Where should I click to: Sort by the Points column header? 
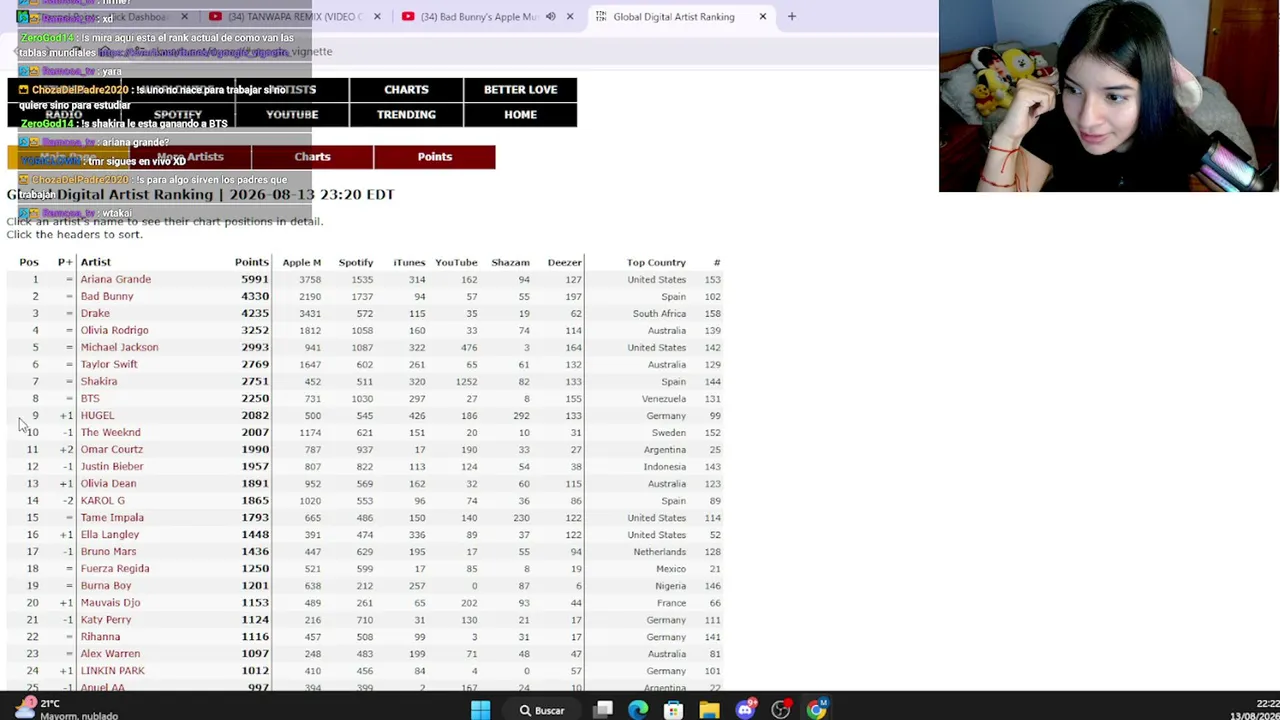click(x=252, y=262)
